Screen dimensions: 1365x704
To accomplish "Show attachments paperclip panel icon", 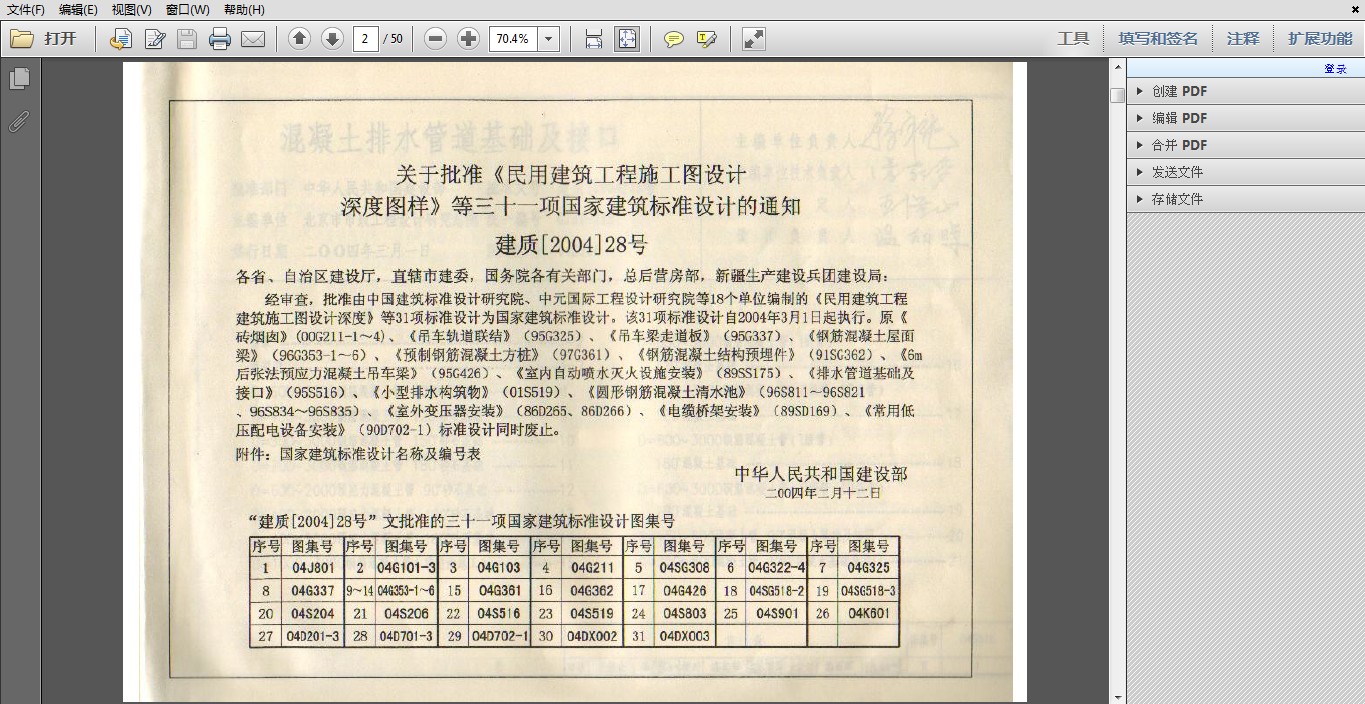I will tap(19, 121).
